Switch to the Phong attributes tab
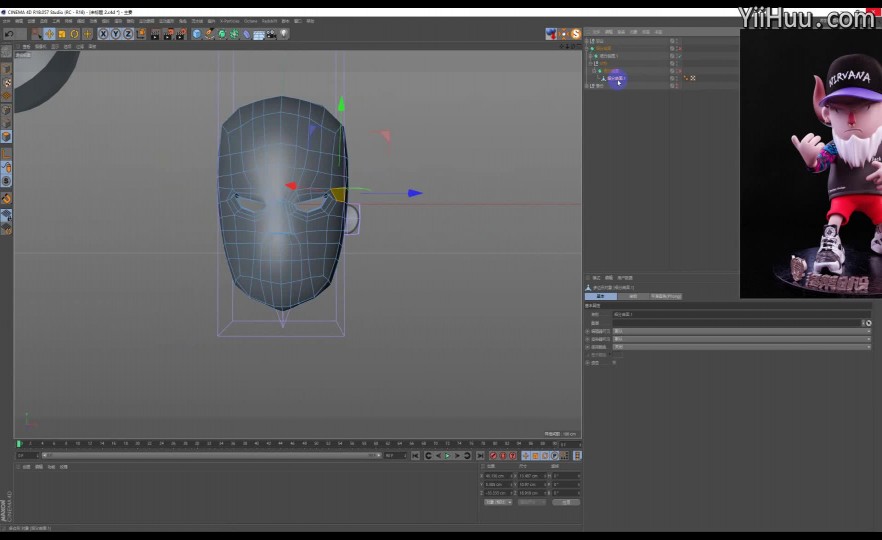This screenshot has height=540, width=882. tap(665, 296)
